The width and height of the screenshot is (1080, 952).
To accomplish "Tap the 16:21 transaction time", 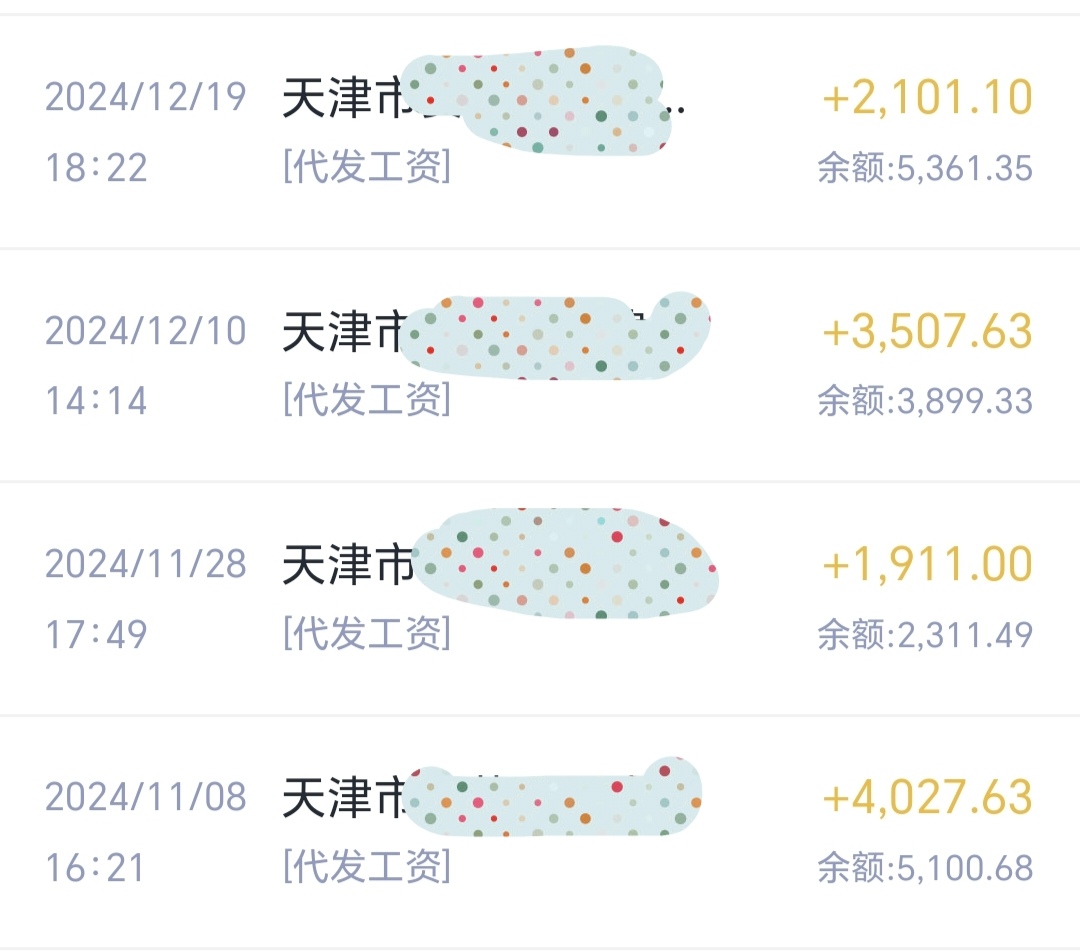I will tap(95, 868).
